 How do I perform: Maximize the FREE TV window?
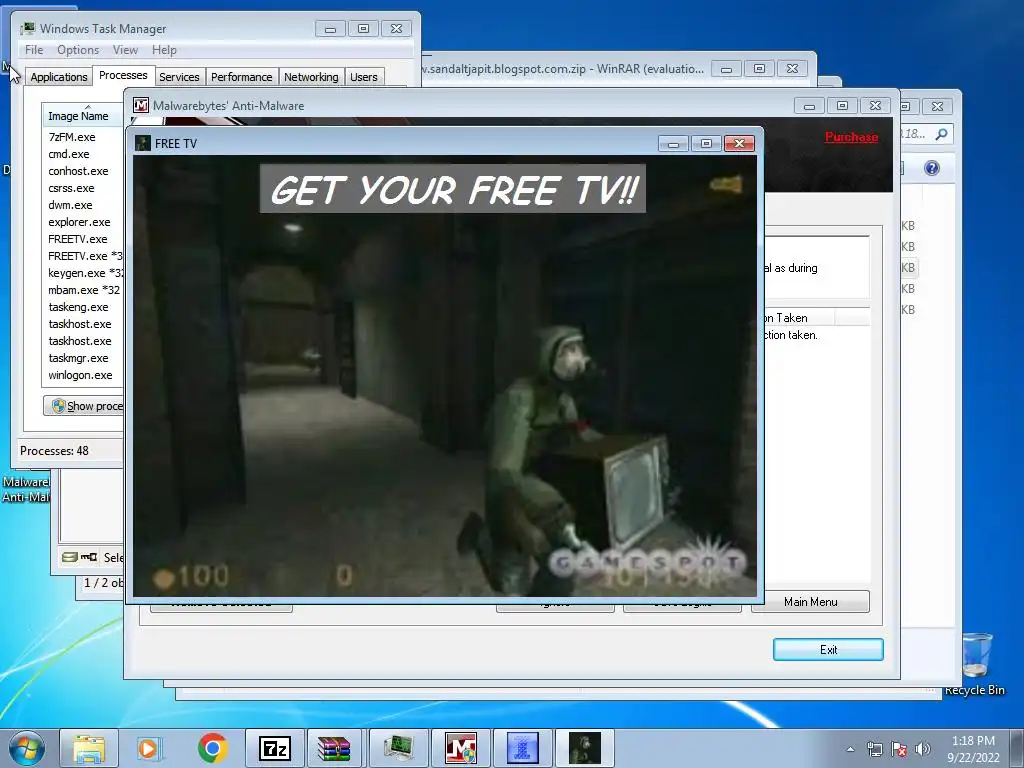706,143
